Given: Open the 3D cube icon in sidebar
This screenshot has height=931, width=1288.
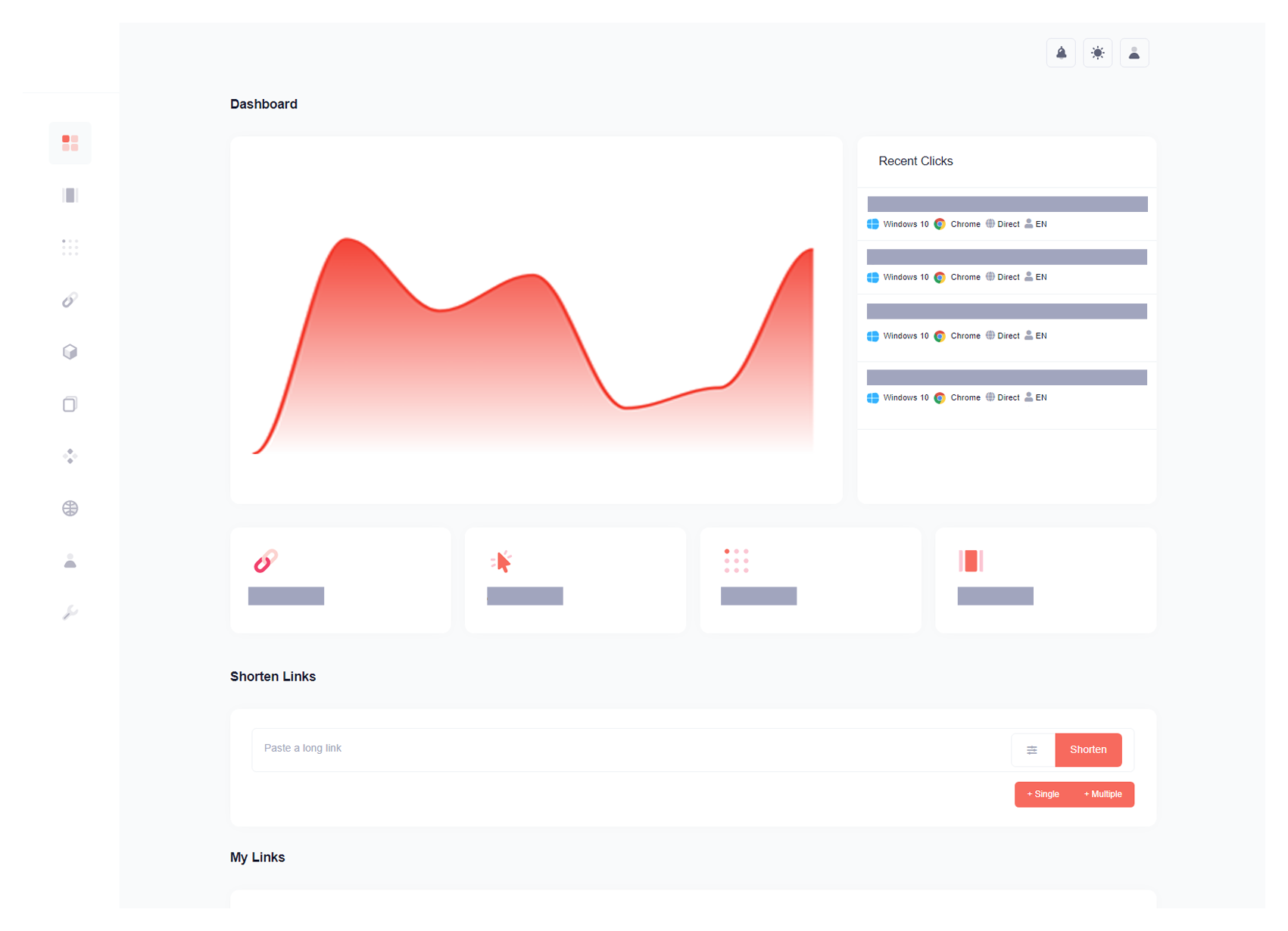Looking at the screenshot, I should click(x=70, y=352).
